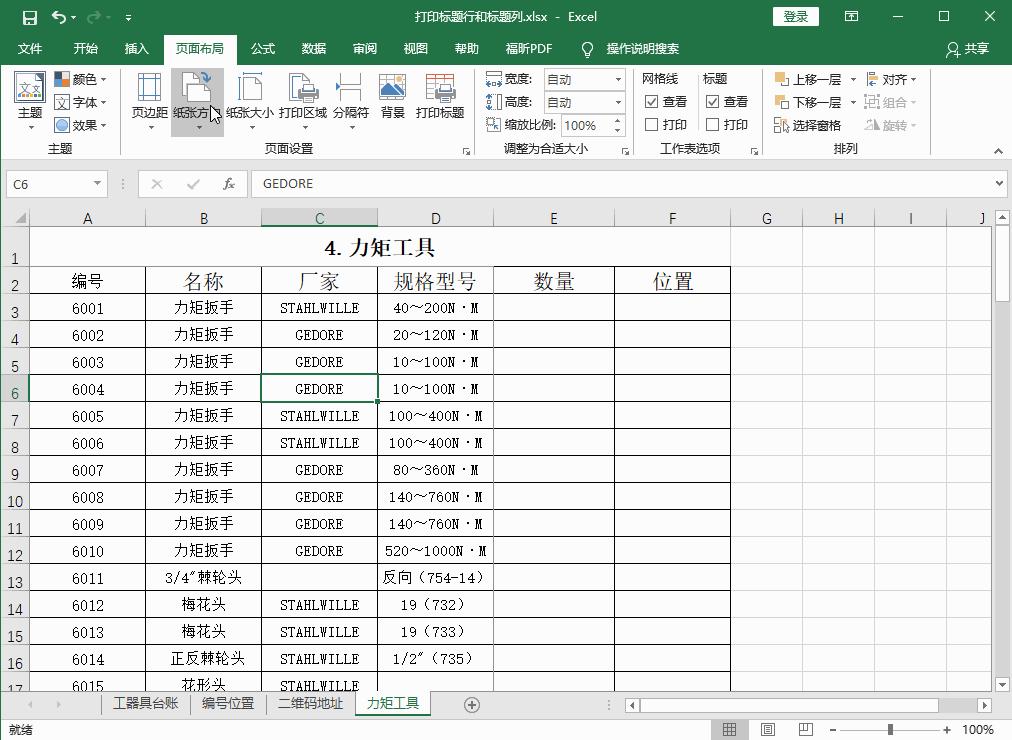Open the Selection Pane (选择窗格)

point(806,125)
